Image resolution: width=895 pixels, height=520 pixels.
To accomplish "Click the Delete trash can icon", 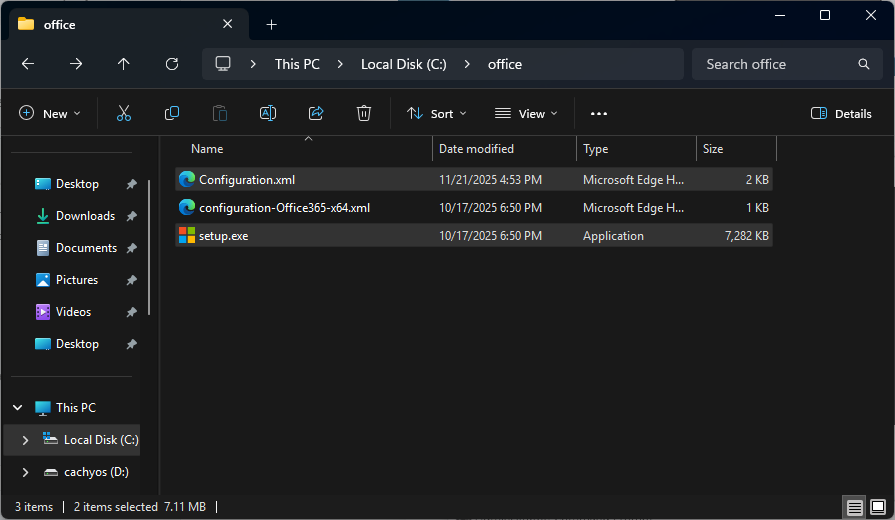I will (x=364, y=113).
